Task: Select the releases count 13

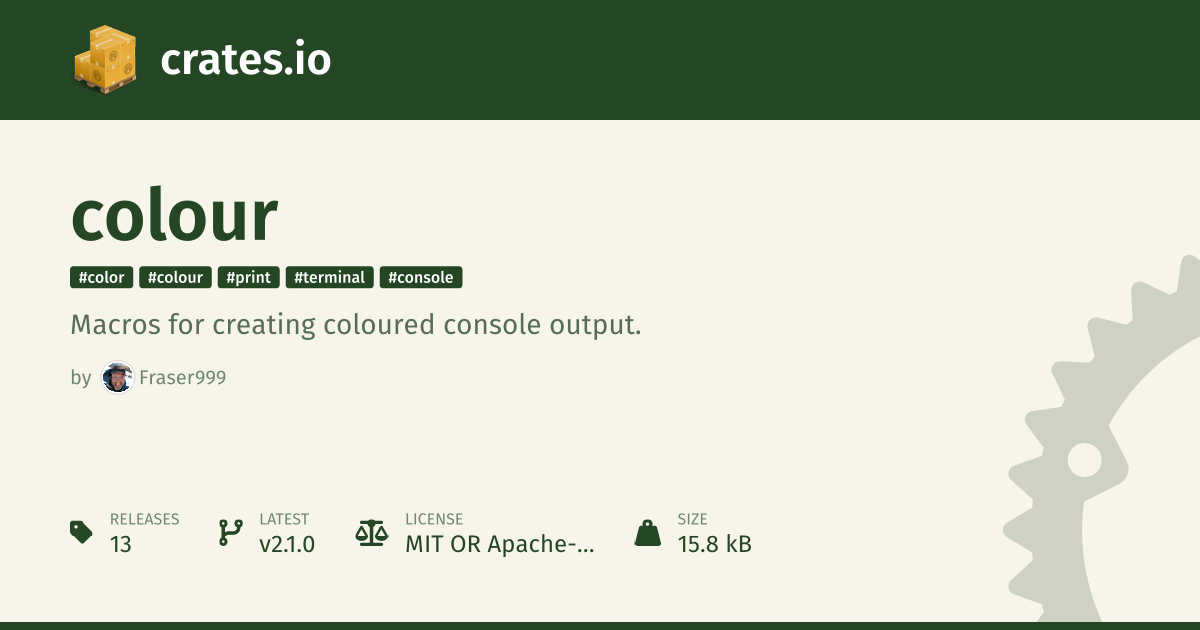Action: (121, 544)
